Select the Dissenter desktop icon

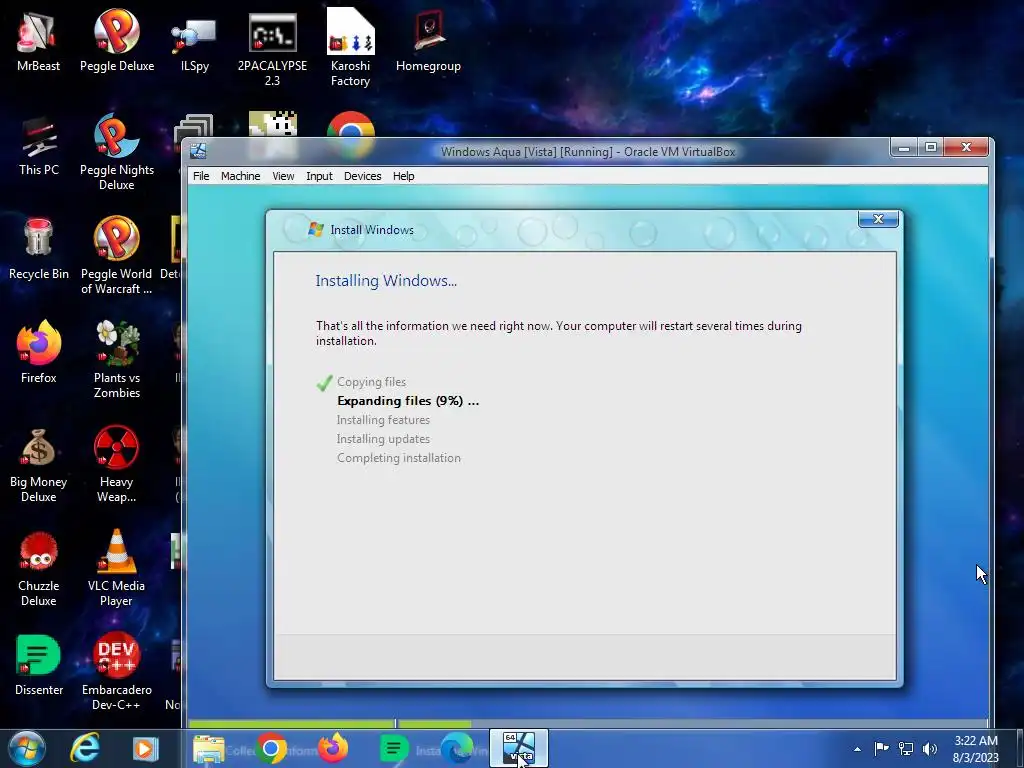click(39, 665)
